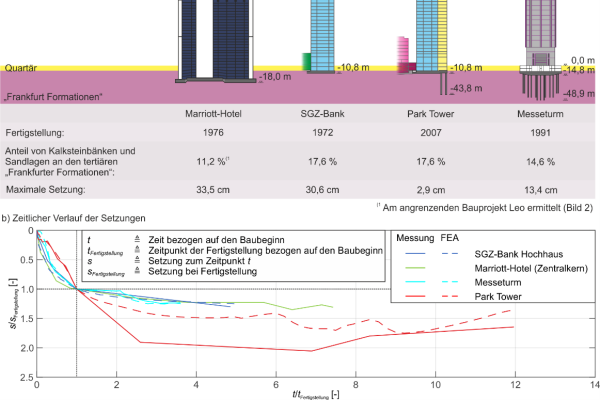
Task: Click the 'Messeturm' column heading
Action: [540, 114]
